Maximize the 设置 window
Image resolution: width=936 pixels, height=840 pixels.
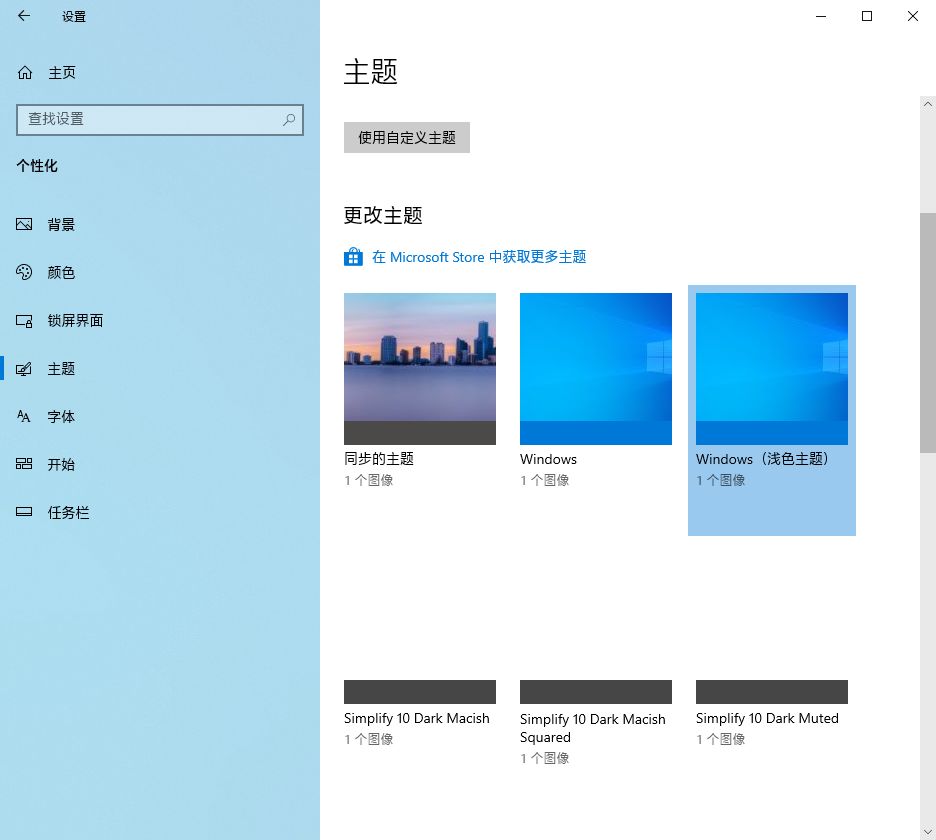(x=867, y=16)
